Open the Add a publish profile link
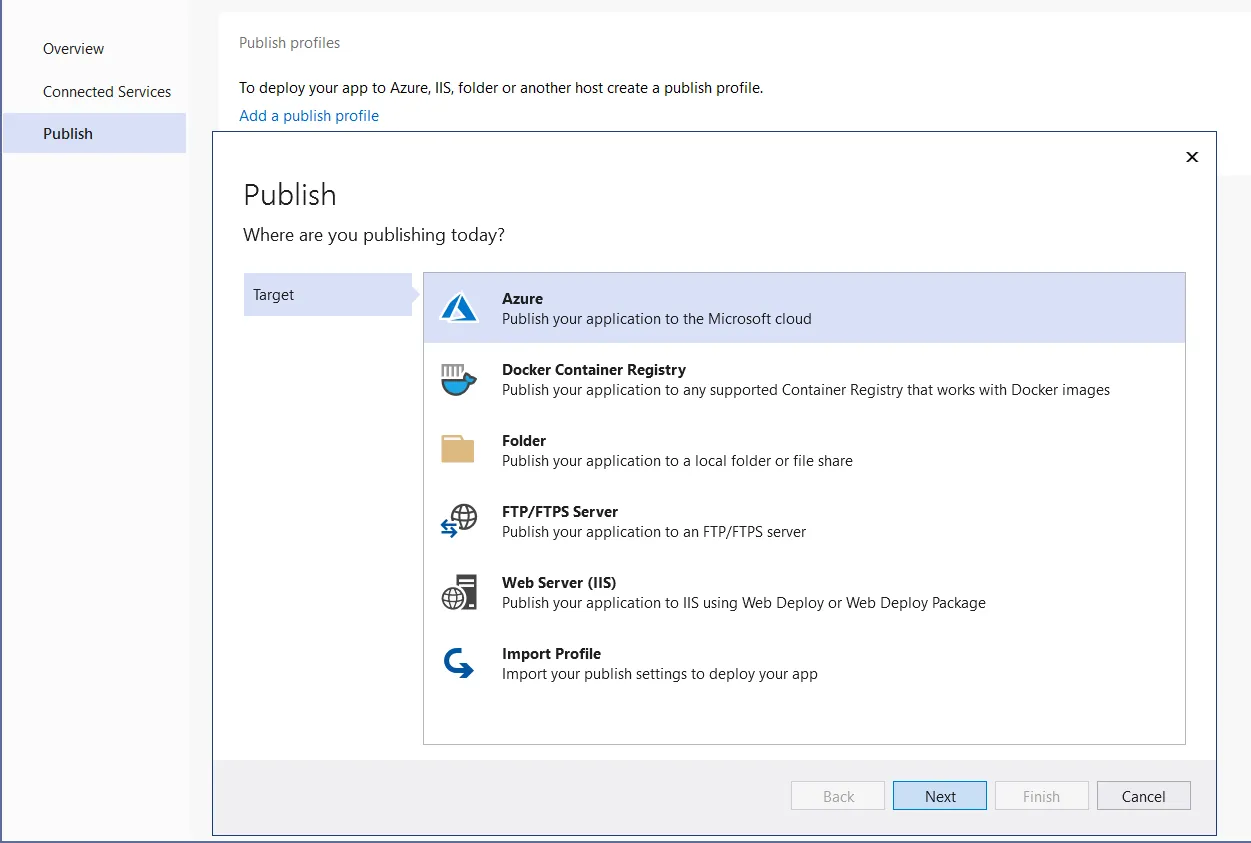Viewport: 1251px width, 843px height. 308,115
